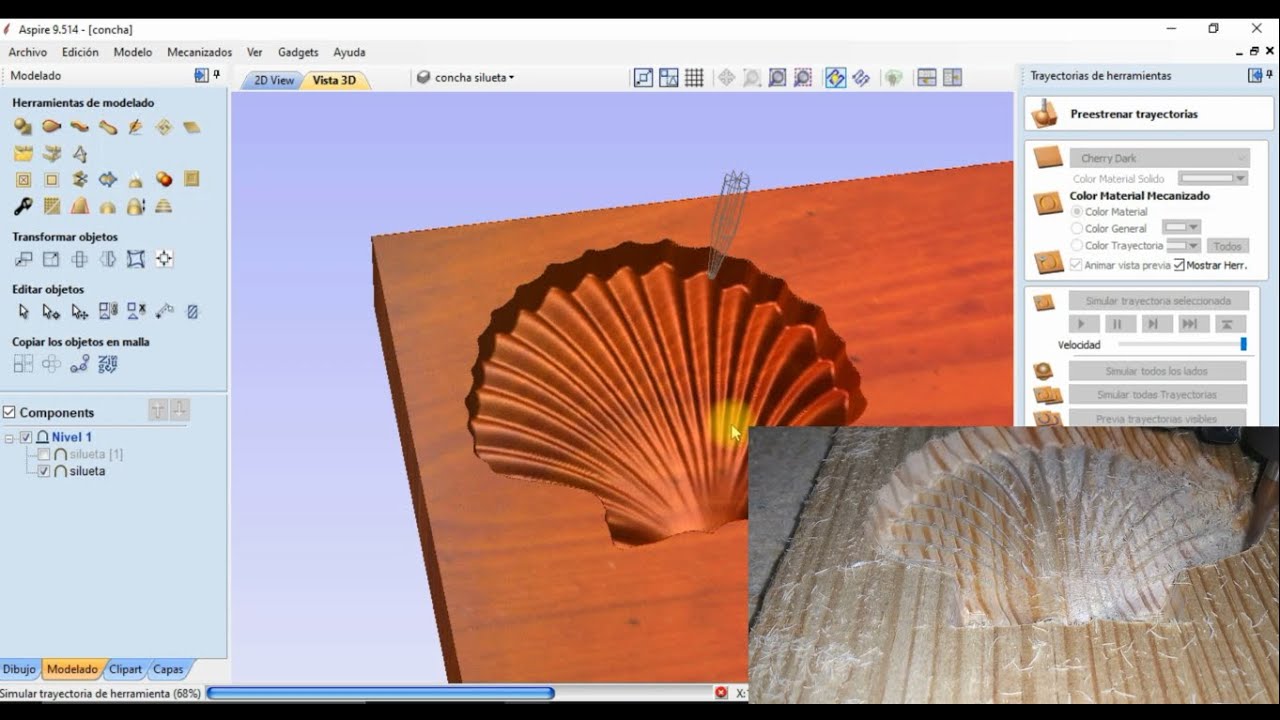Open the Archivo menu
Screen dimensions: 1280x720
pos(28,52)
